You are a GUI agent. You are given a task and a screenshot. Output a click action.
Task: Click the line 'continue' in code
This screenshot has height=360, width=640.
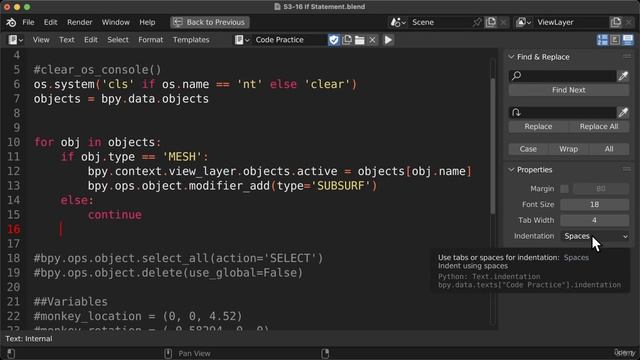click(x=115, y=215)
